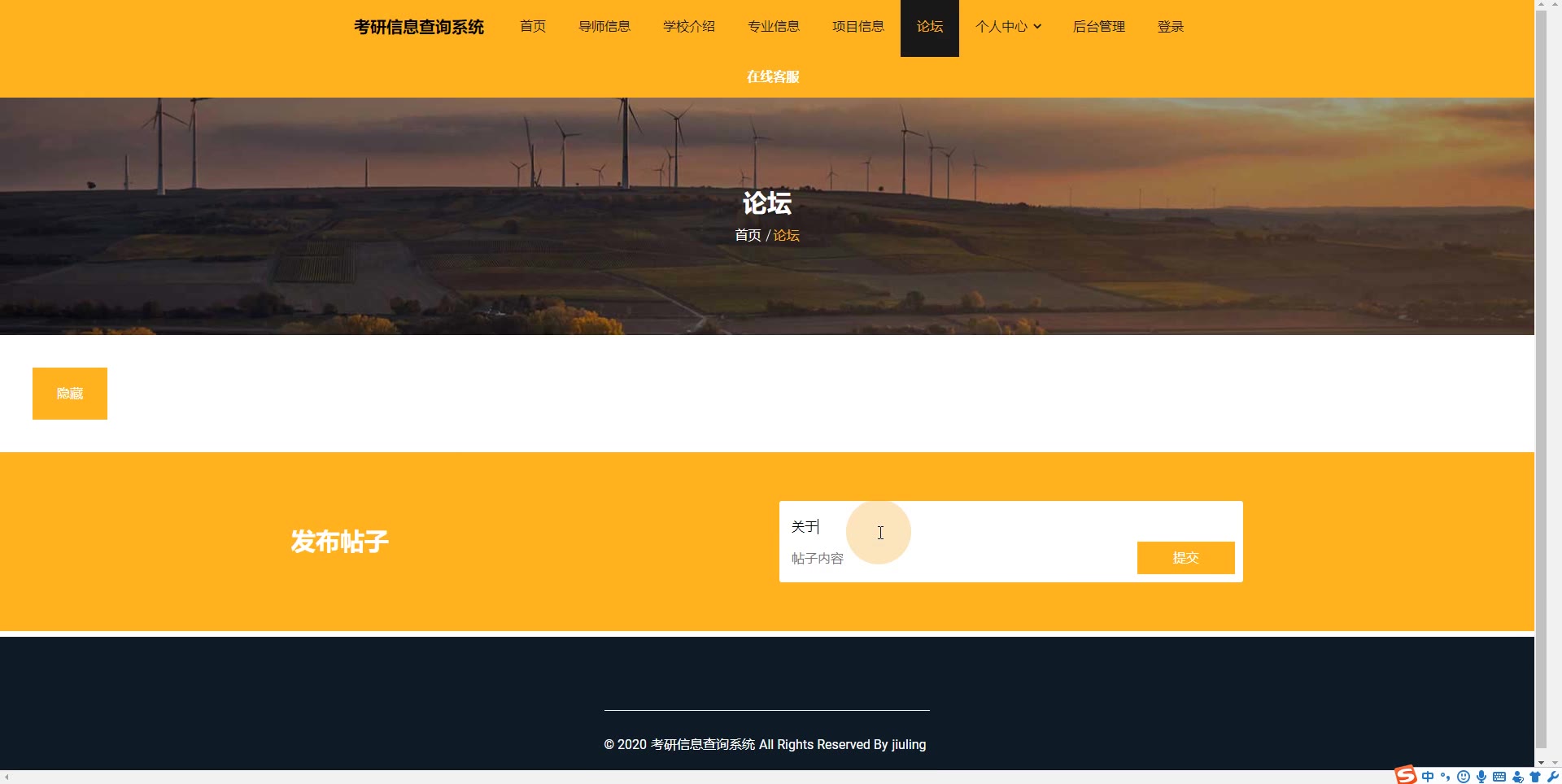The width and height of the screenshot is (1562, 784).
Task: Click the vertical scrollbar thumb
Action: [x=1541, y=378]
